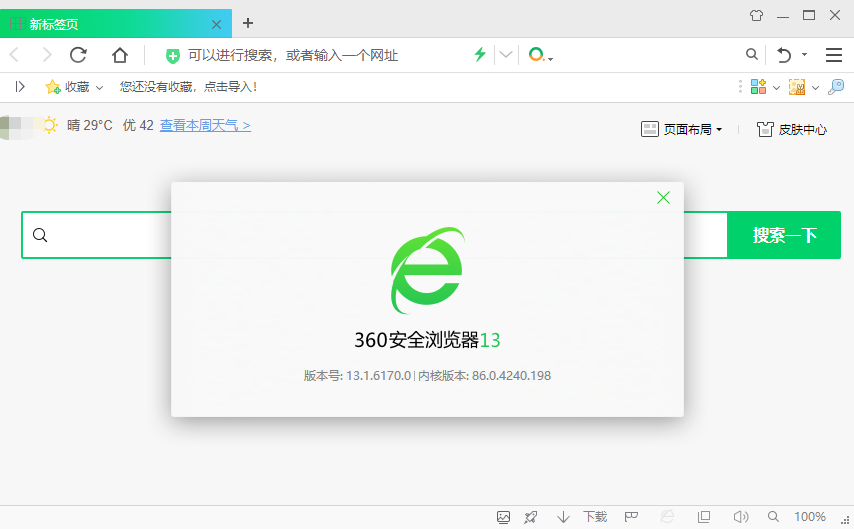Open the skin shirt icon in title bar
854x529 pixels.
(x=757, y=15)
